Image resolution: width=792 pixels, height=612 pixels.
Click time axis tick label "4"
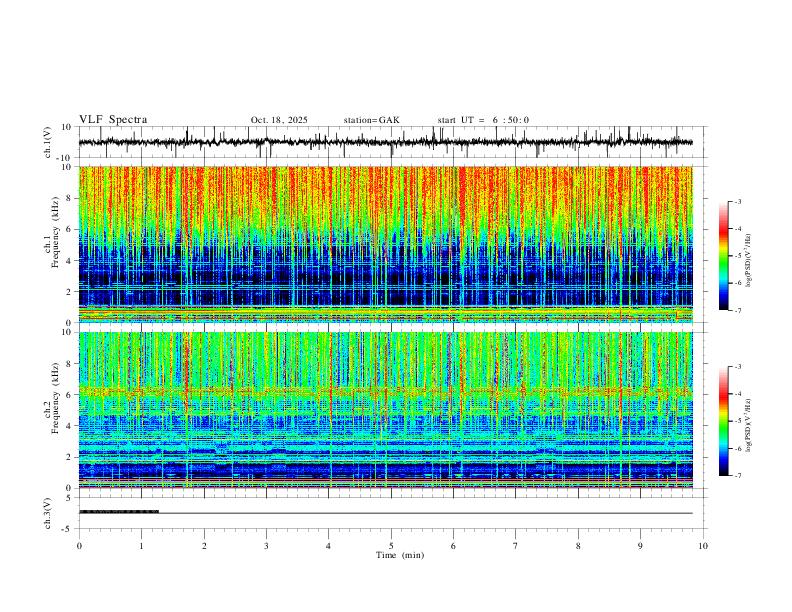pos(328,546)
